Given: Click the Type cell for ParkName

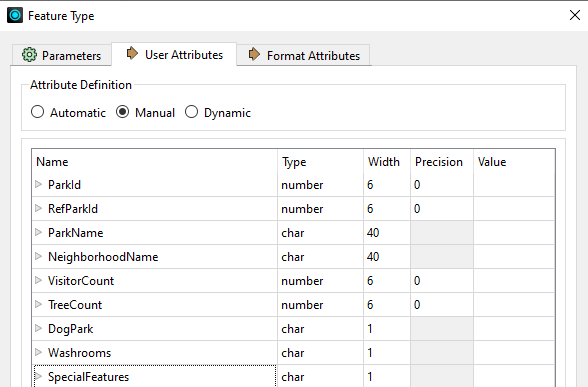Looking at the screenshot, I should point(320,233).
